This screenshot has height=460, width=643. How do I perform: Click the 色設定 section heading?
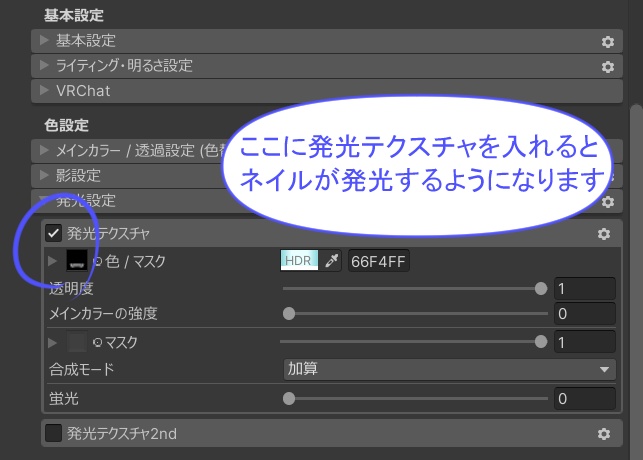(66, 125)
